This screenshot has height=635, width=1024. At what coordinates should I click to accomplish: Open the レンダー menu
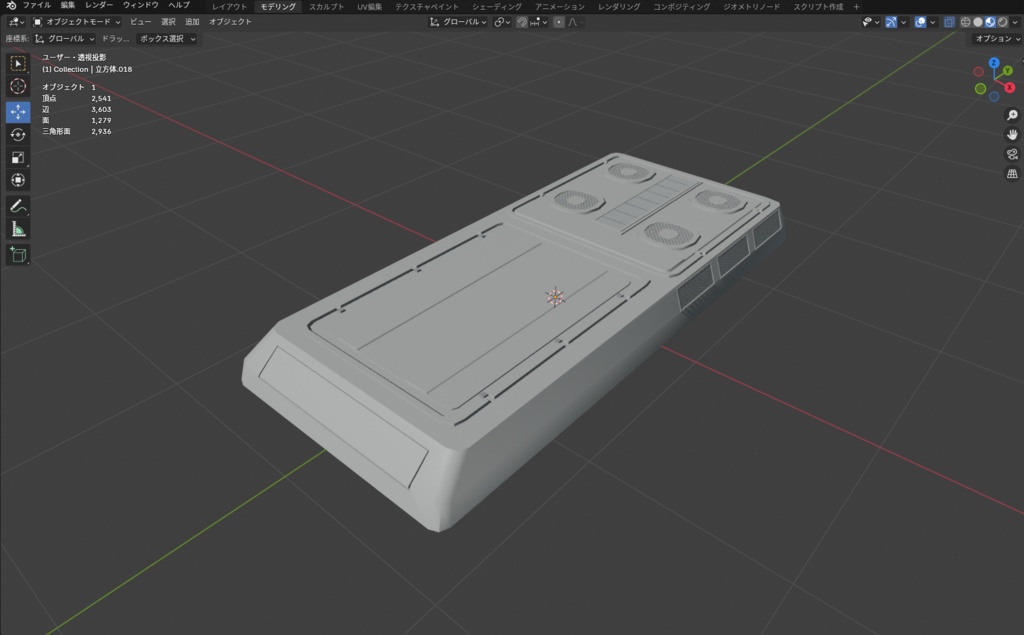pyautogui.click(x=99, y=5)
